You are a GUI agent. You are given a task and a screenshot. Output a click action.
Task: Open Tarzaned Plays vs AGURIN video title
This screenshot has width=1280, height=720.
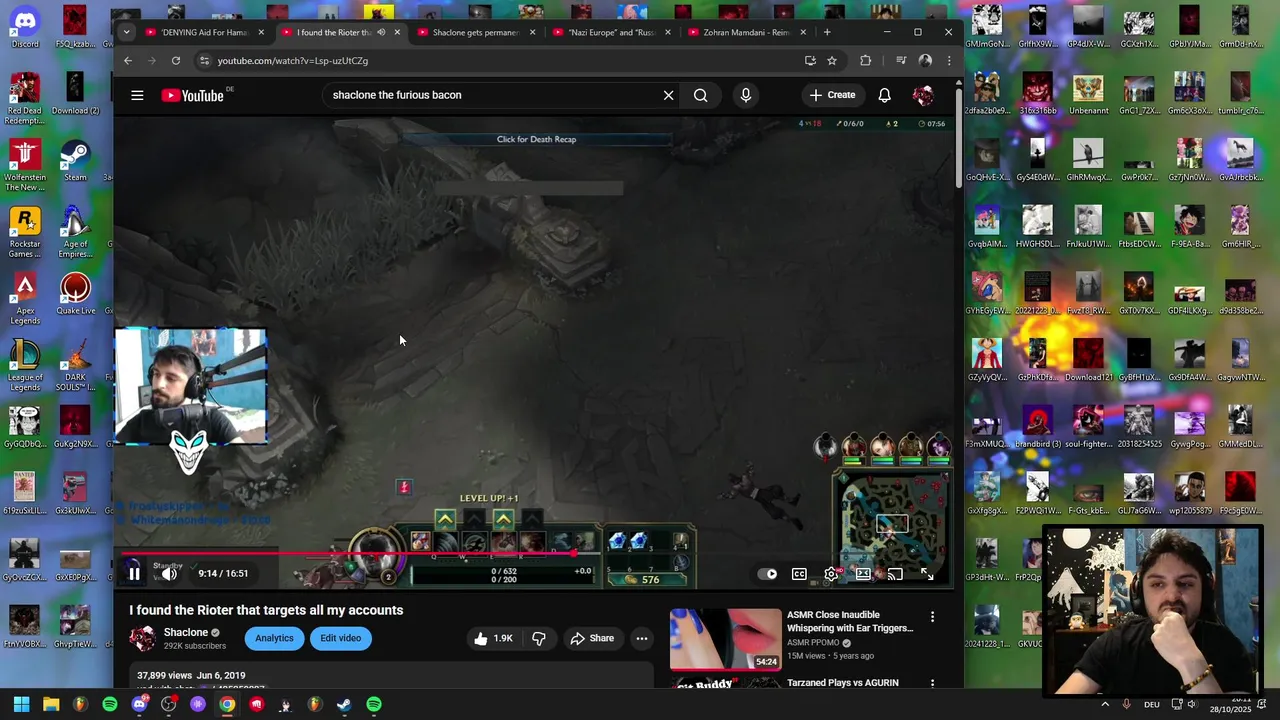point(843,683)
